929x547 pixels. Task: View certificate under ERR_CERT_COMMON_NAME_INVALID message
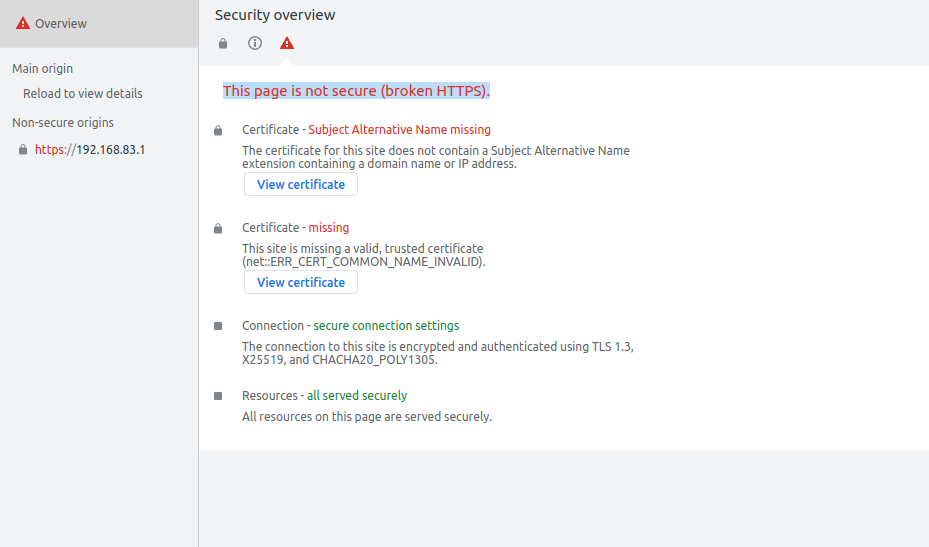coord(301,282)
